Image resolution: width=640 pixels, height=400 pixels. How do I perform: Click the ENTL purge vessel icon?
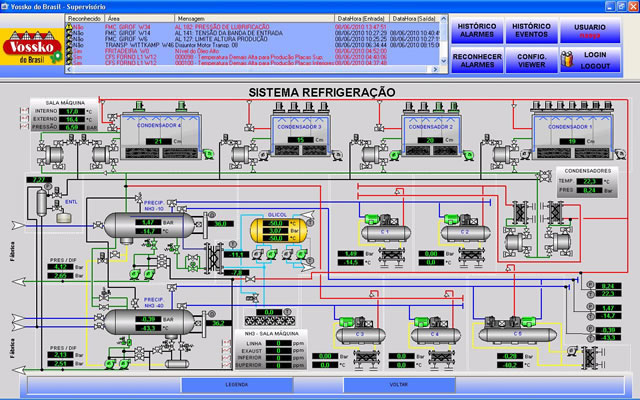coord(42,202)
